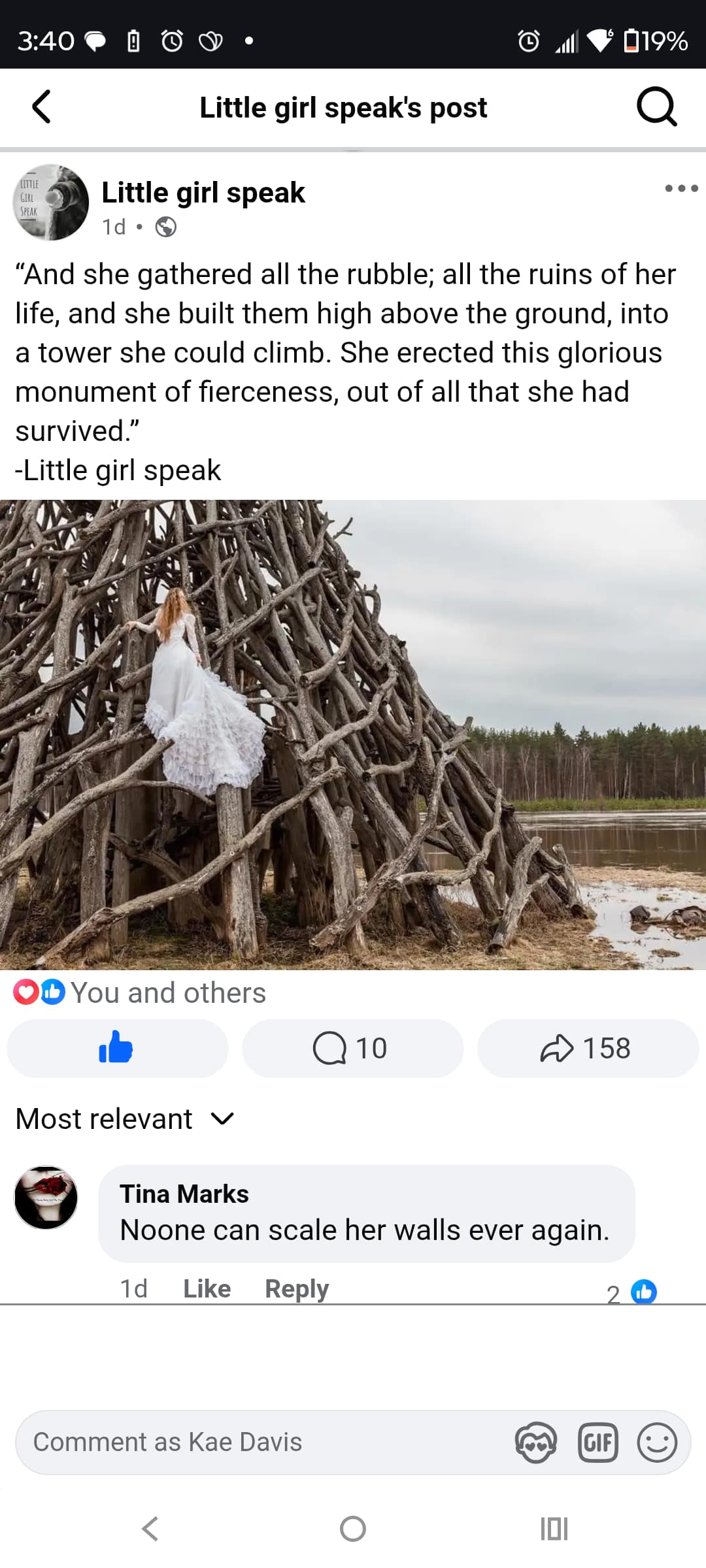Open the emoji picker in comment box
The width and height of the screenshot is (706, 1568).
pos(657,1443)
